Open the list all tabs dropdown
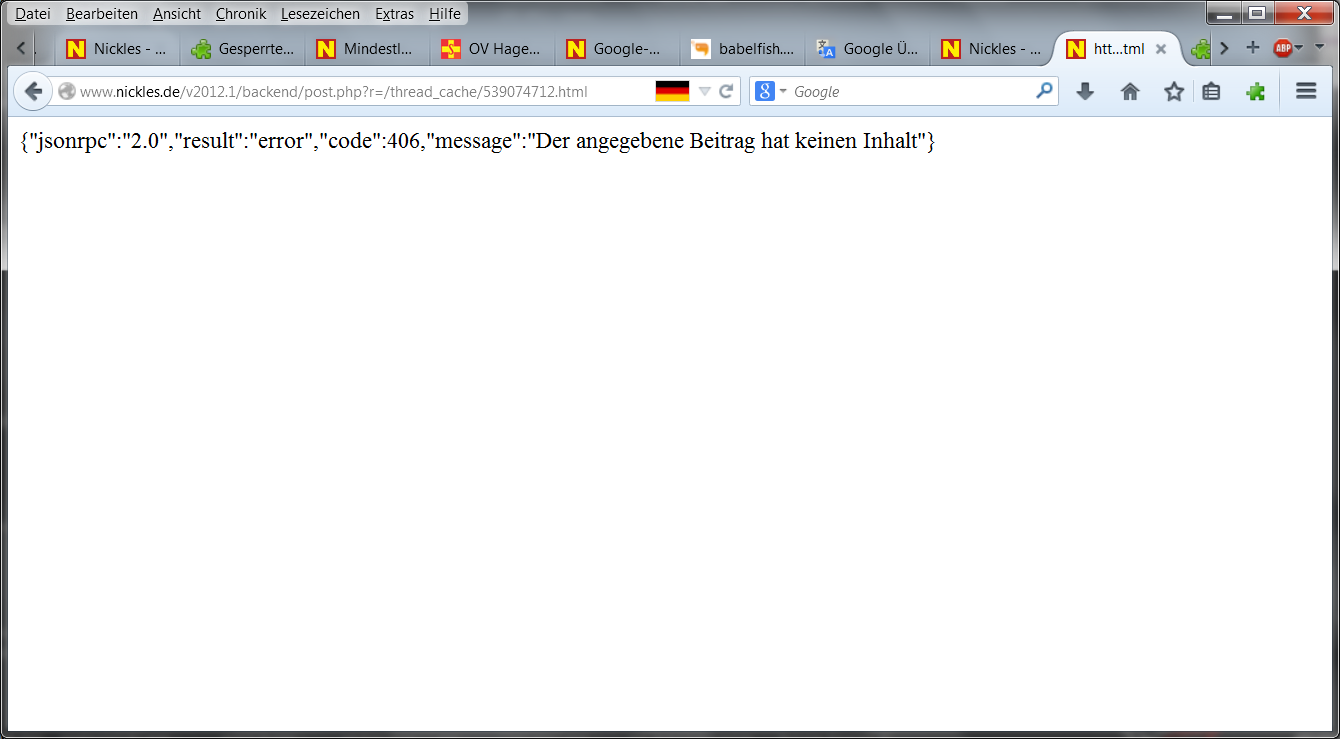The image size is (1340, 739). click(1319, 48)
